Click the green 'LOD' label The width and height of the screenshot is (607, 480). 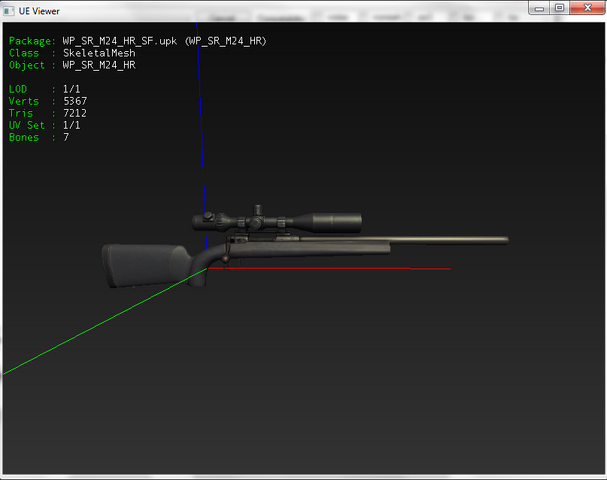[18, 89]
